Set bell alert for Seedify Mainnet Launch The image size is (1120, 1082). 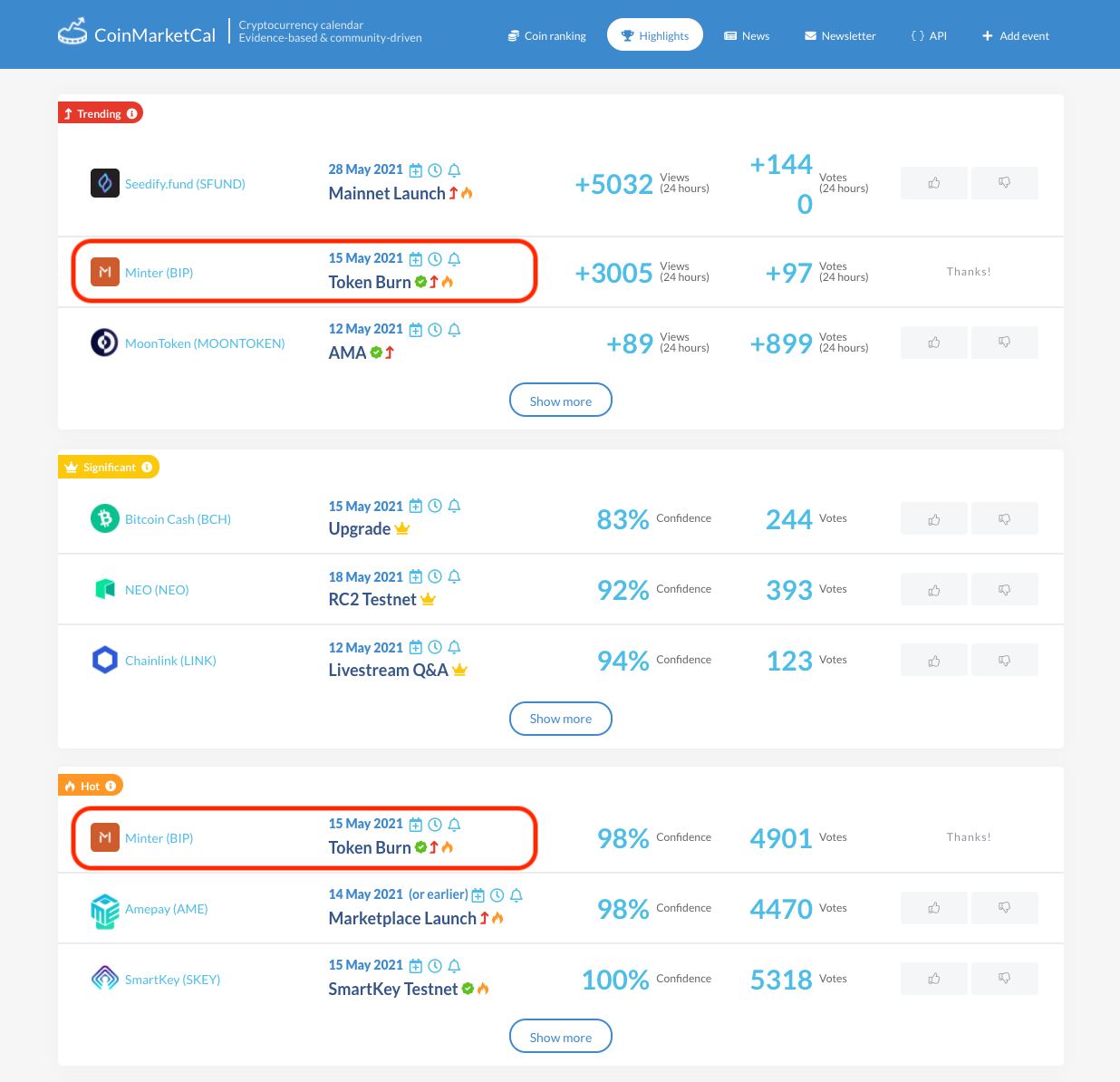455,170
